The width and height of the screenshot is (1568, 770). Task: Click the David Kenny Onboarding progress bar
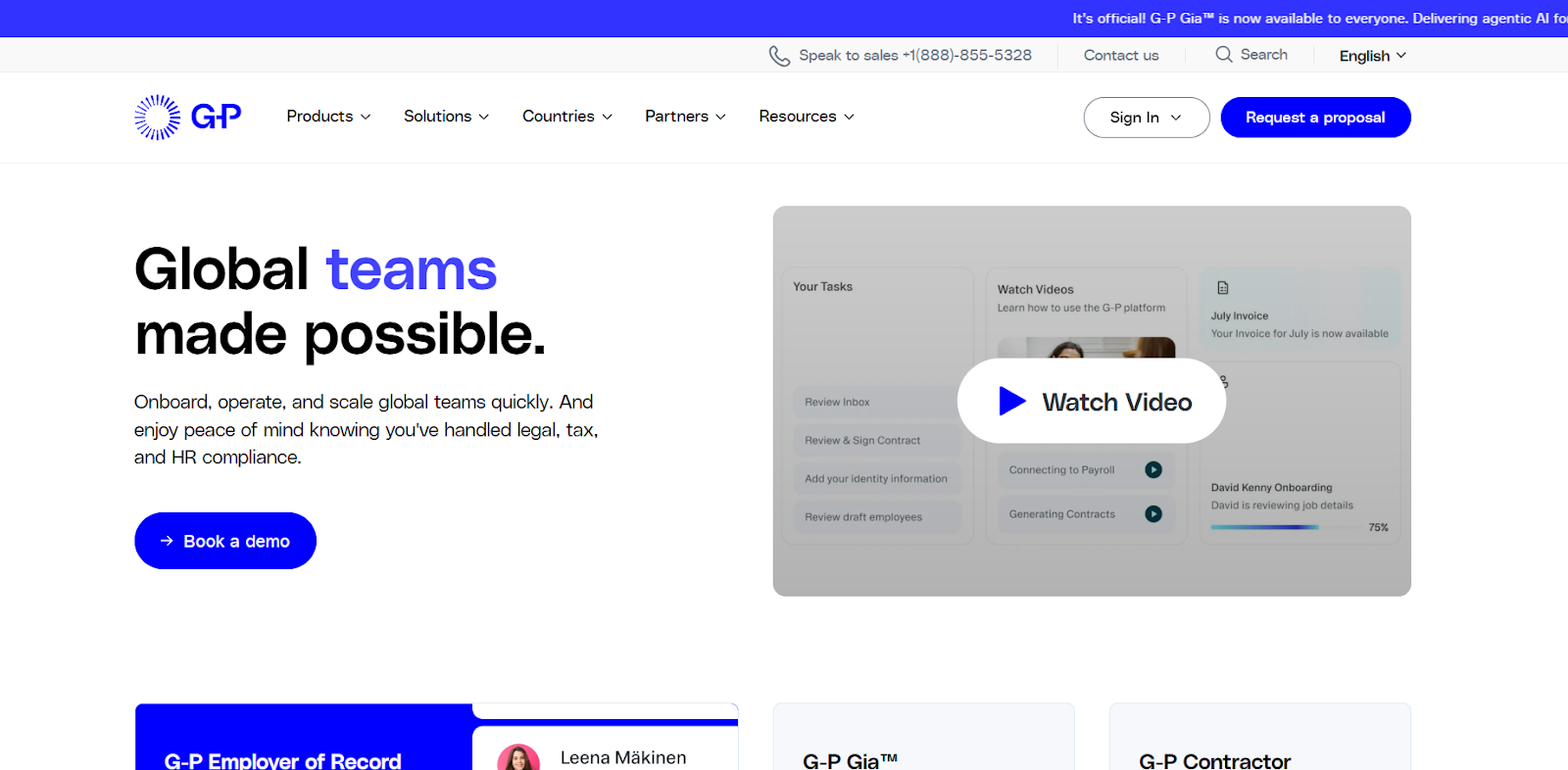click(x=1284, y=527)
